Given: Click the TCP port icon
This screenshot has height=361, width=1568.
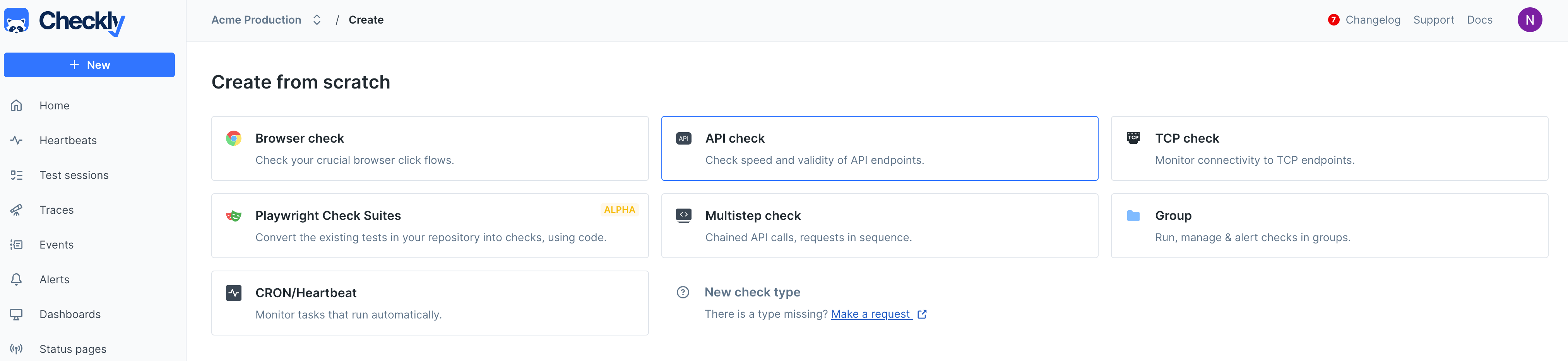Looking at the screenshot, I should click(x=1133, y=138).
